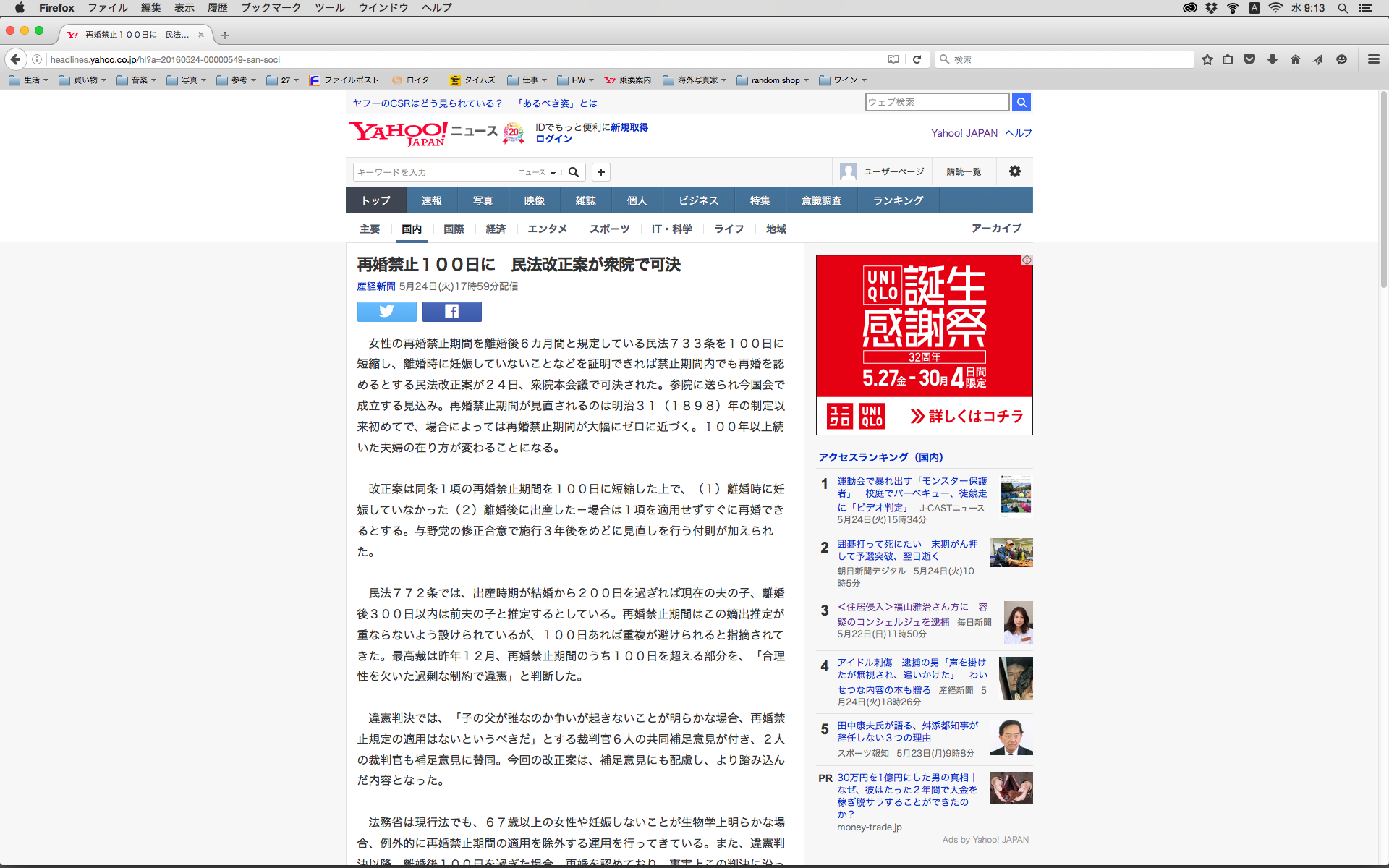Click the Twitter share button
This screenshot has width=1389, height=868.
pyautogui.click(x=386, y=311)
